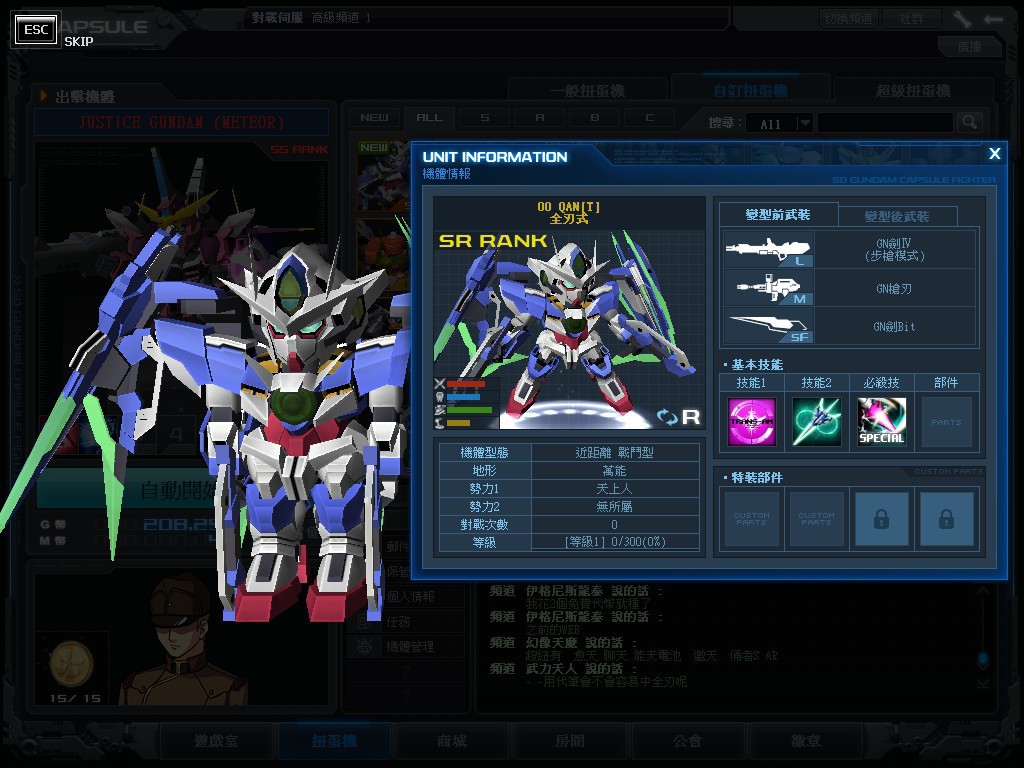Click the last locked custom part slot

[x=946, y=519]
